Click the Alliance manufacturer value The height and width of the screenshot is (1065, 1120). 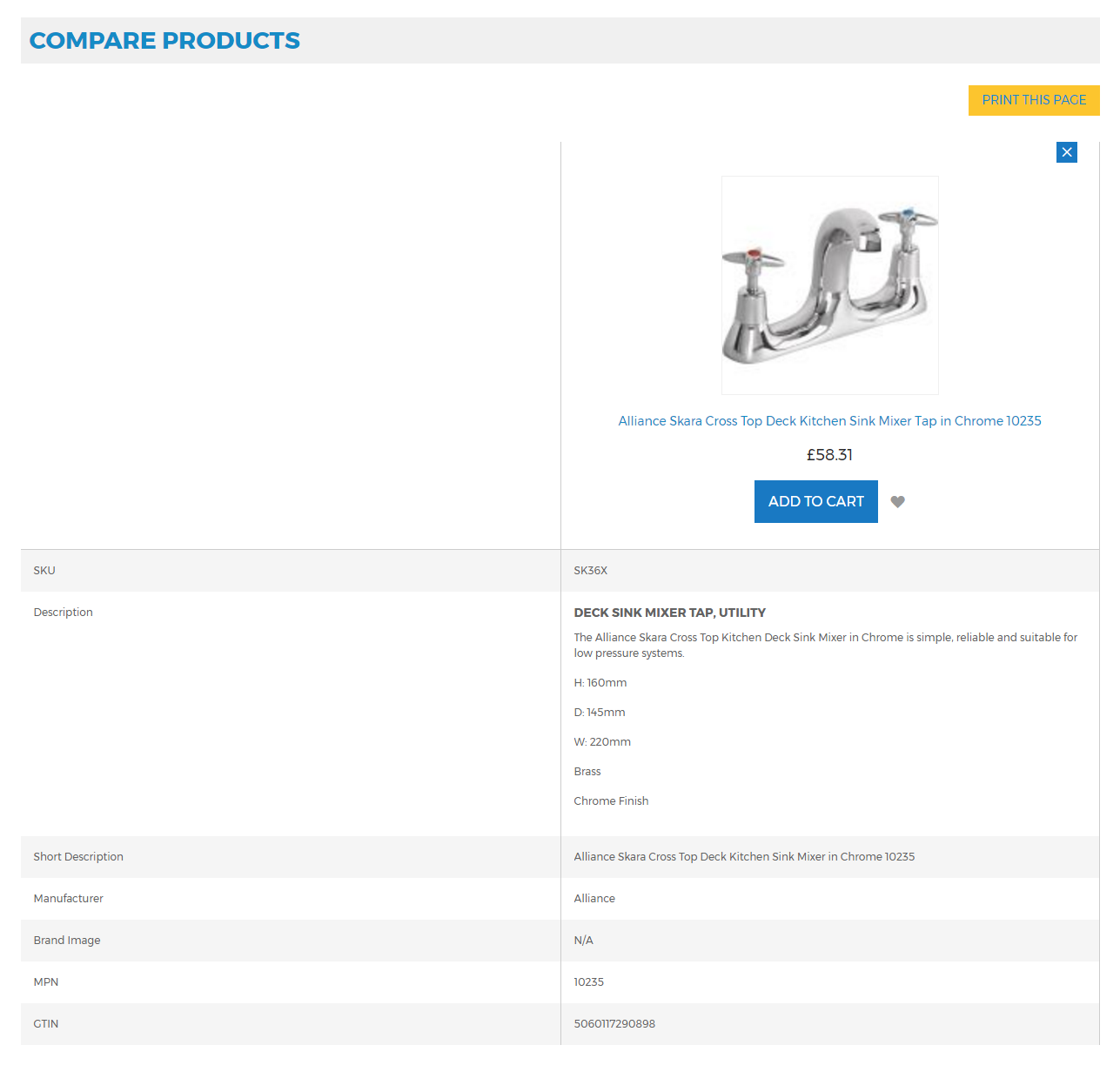pyautogui.click(x=594, y=899)
